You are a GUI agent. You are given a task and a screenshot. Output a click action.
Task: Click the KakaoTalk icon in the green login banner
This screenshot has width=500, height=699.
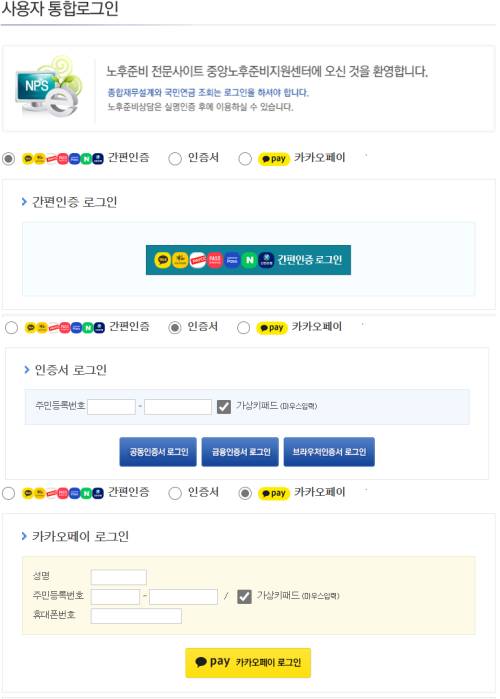(162, 259)
